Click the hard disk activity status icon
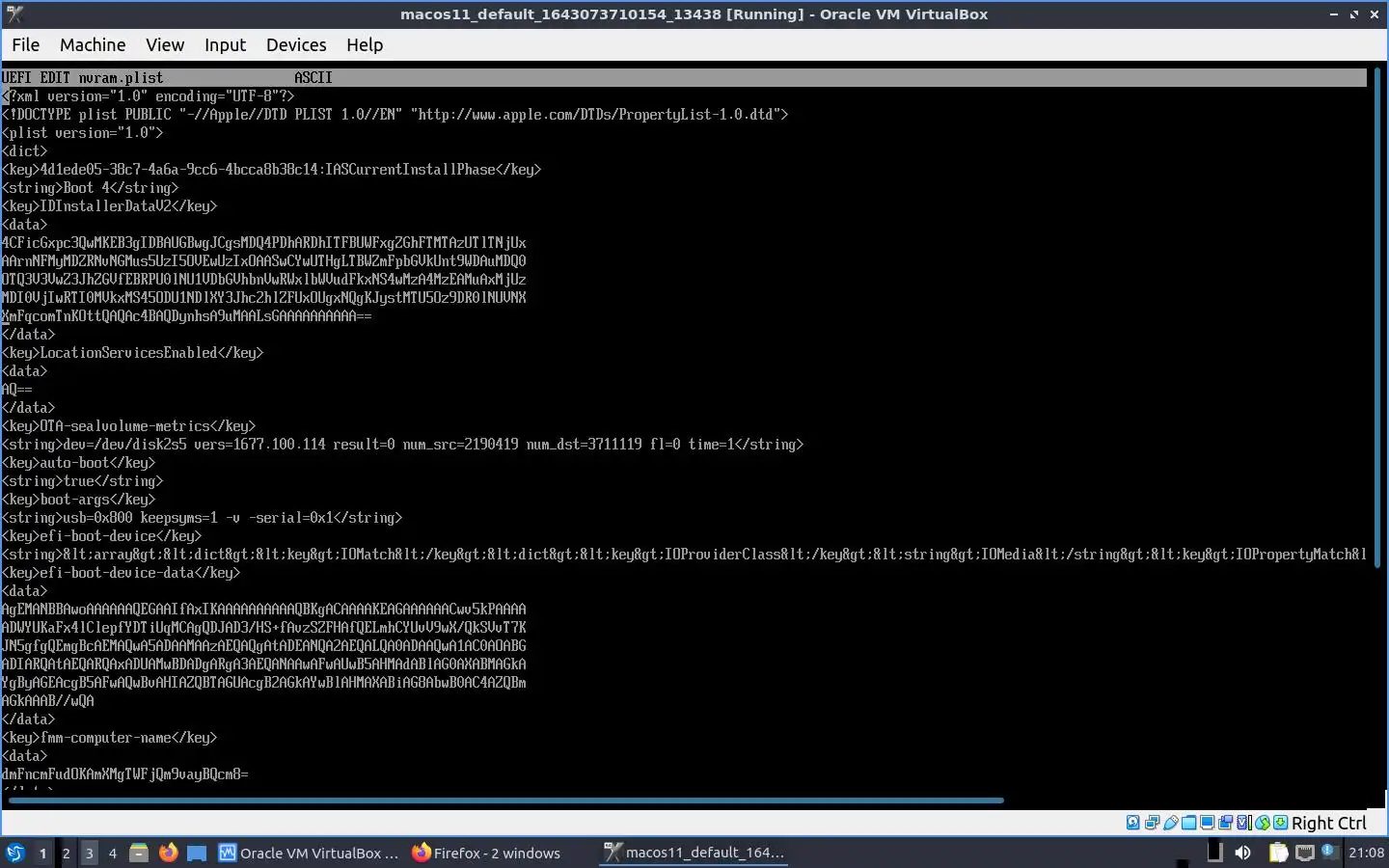This screenshot has width=1389, height=868. pyautogui.click(x=1133, y=823)
